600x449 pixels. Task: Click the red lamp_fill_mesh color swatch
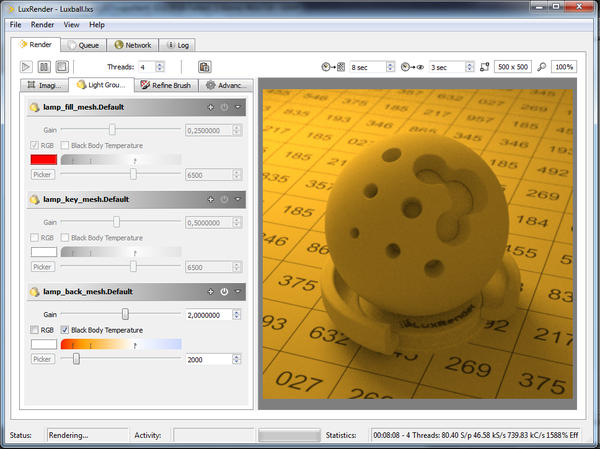pos(44,160)
